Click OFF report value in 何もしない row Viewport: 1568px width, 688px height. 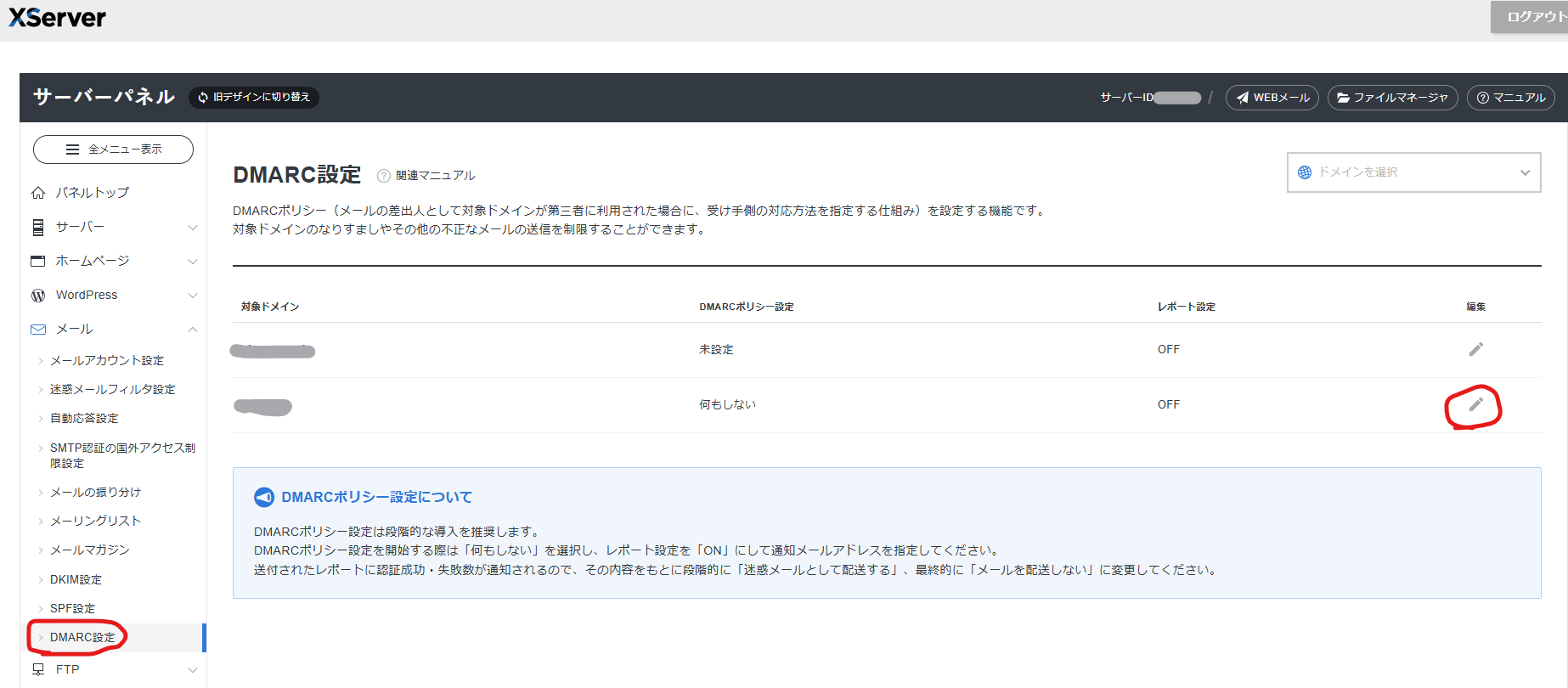pyautogui.click(x=1168, y=404)
